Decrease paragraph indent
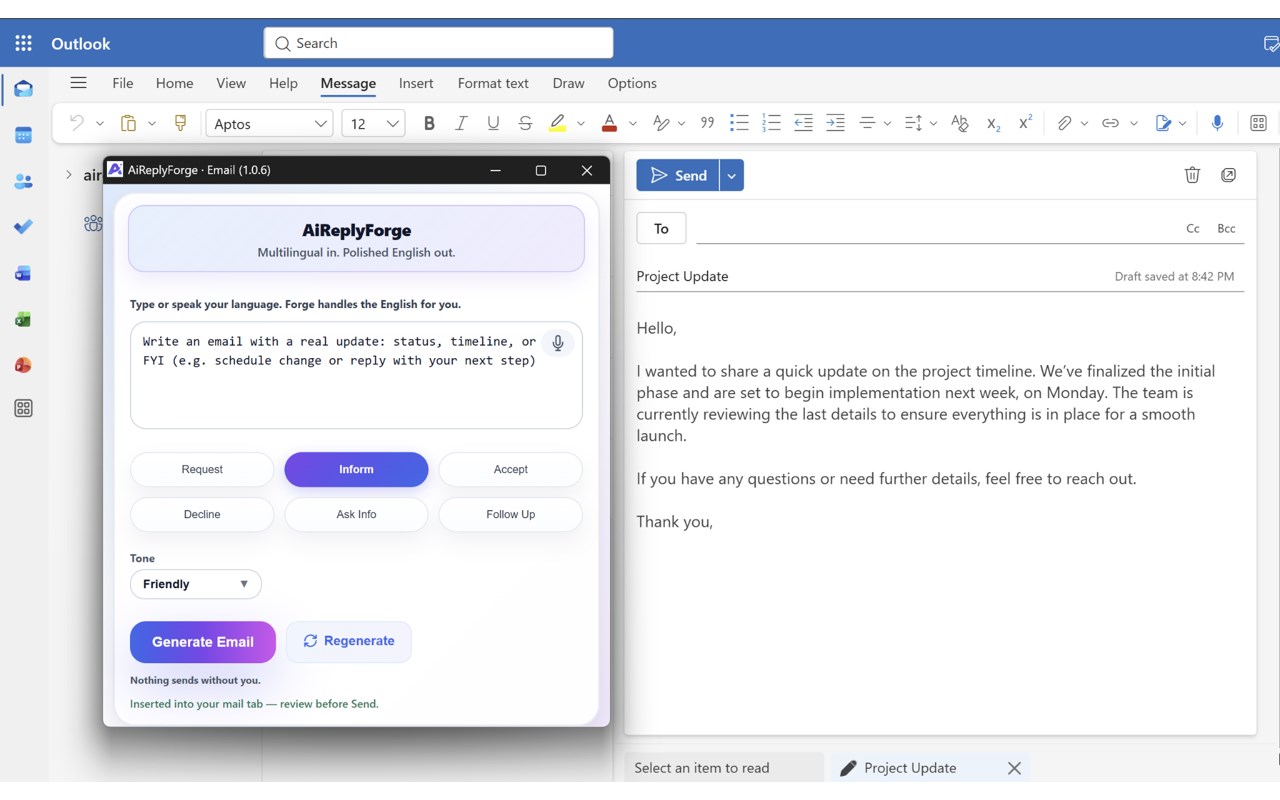Viewport: 1280px width, 800px height. (x=803, y=123)
